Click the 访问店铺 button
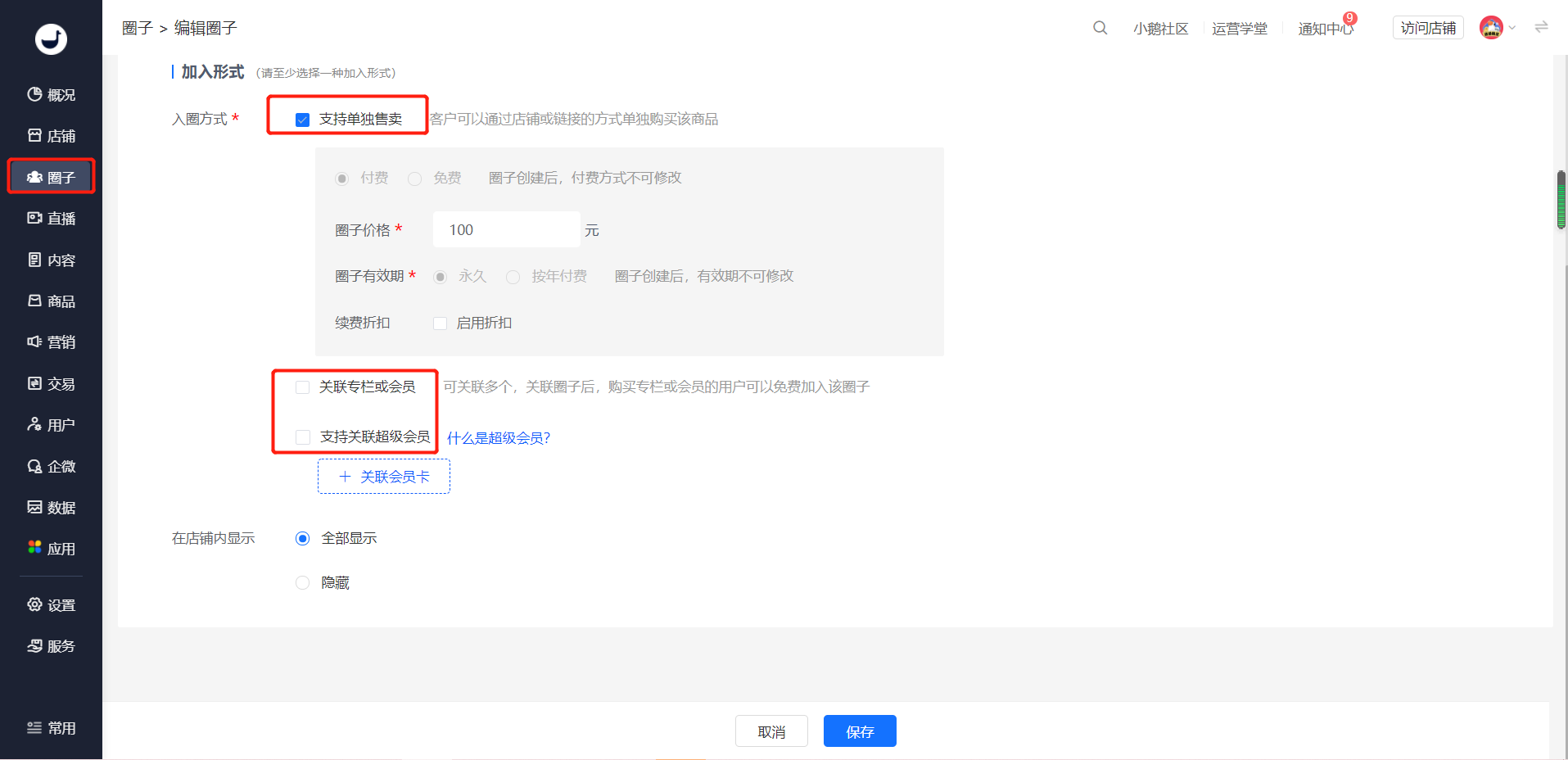 [x=1428, y=28]
